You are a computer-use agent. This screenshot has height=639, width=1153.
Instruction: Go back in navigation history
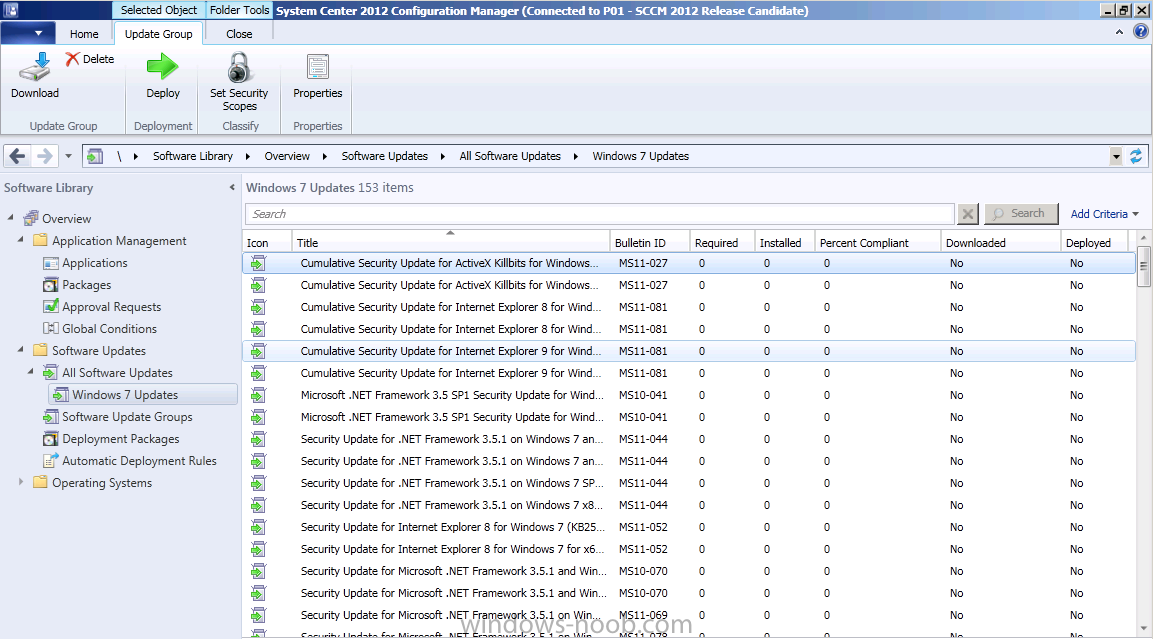pyautogui.click(x=18, y=156)
